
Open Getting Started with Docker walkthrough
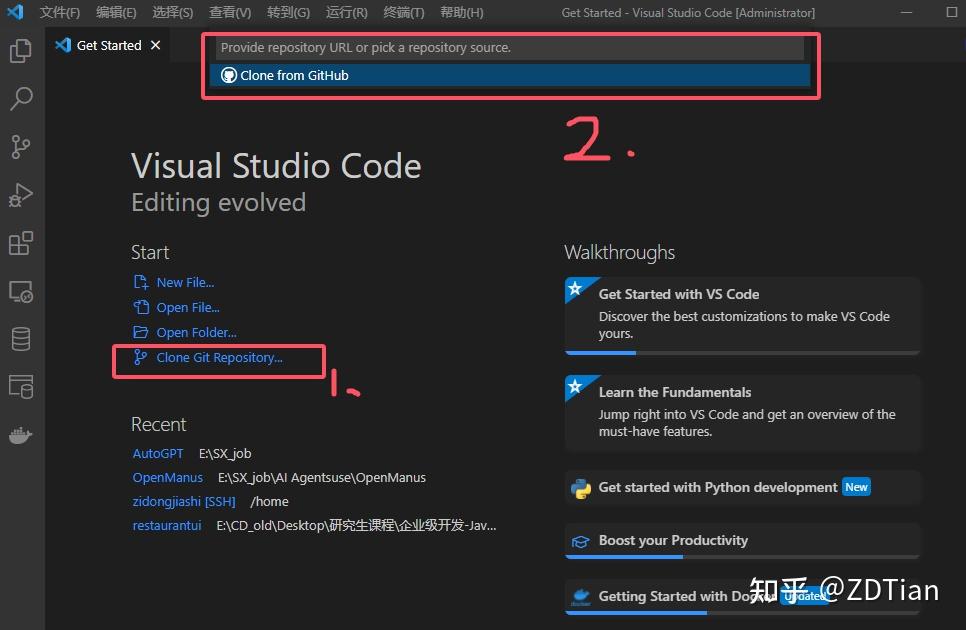point(742,596)
